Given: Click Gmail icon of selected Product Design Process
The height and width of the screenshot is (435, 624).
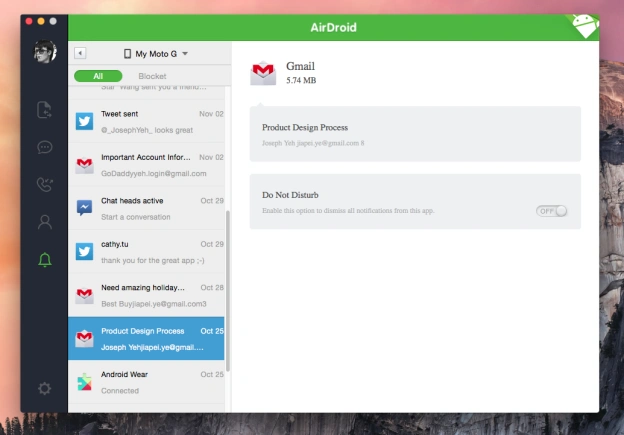Looking at the screenshot, I should 84,338.
